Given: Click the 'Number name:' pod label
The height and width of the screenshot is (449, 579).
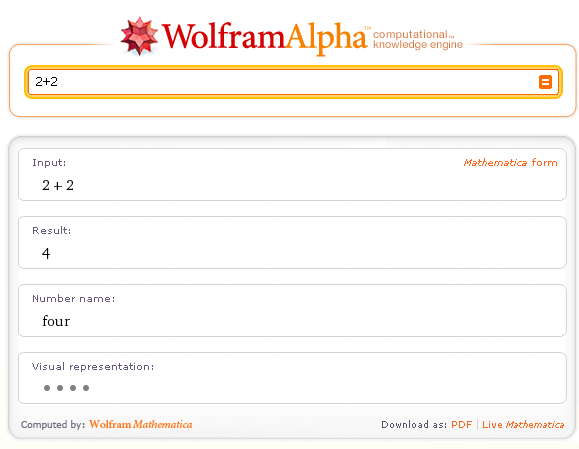Looking at the screenshot, I should click(74, 298).
